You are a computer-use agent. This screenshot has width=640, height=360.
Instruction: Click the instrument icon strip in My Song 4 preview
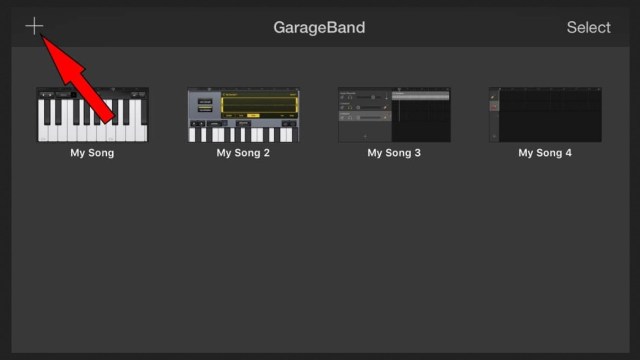[x=494, y=115]
